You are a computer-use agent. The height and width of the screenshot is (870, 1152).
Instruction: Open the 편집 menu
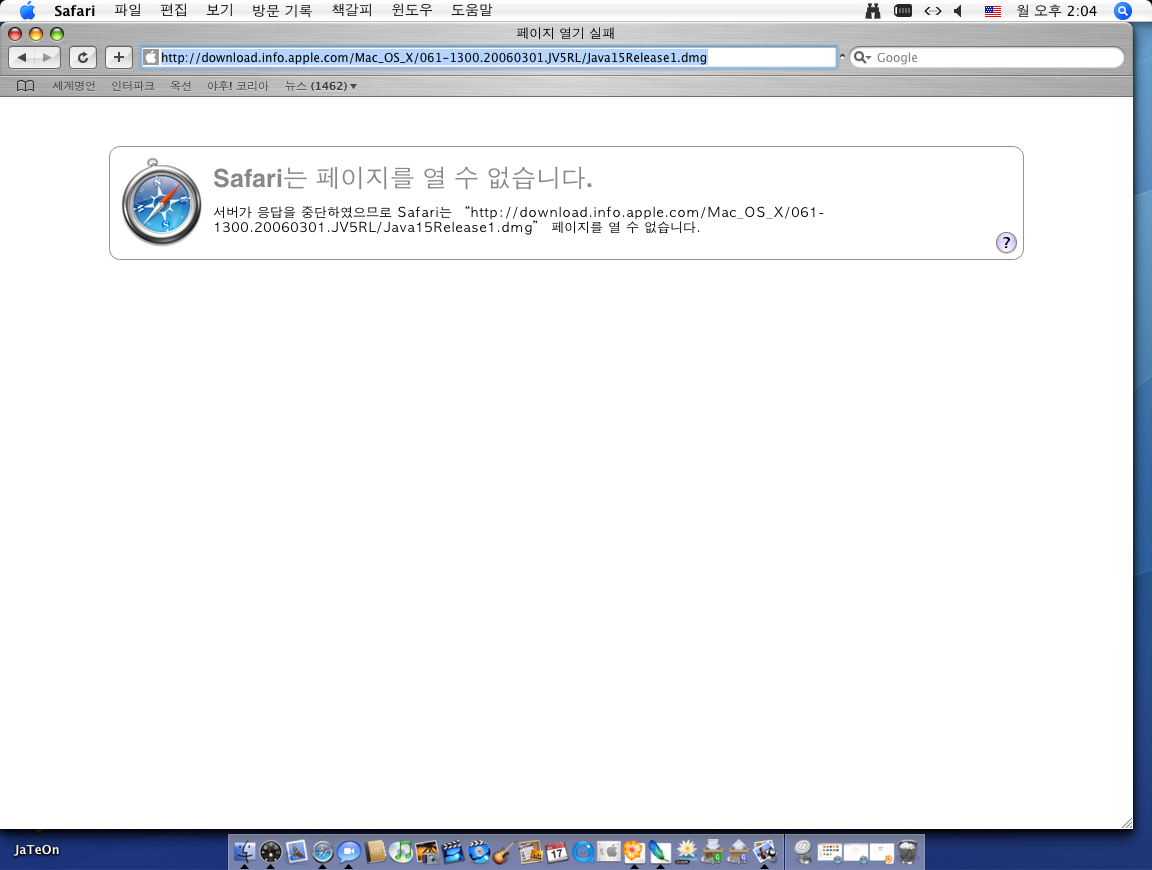pyautogui.click(x=173, y=10)
